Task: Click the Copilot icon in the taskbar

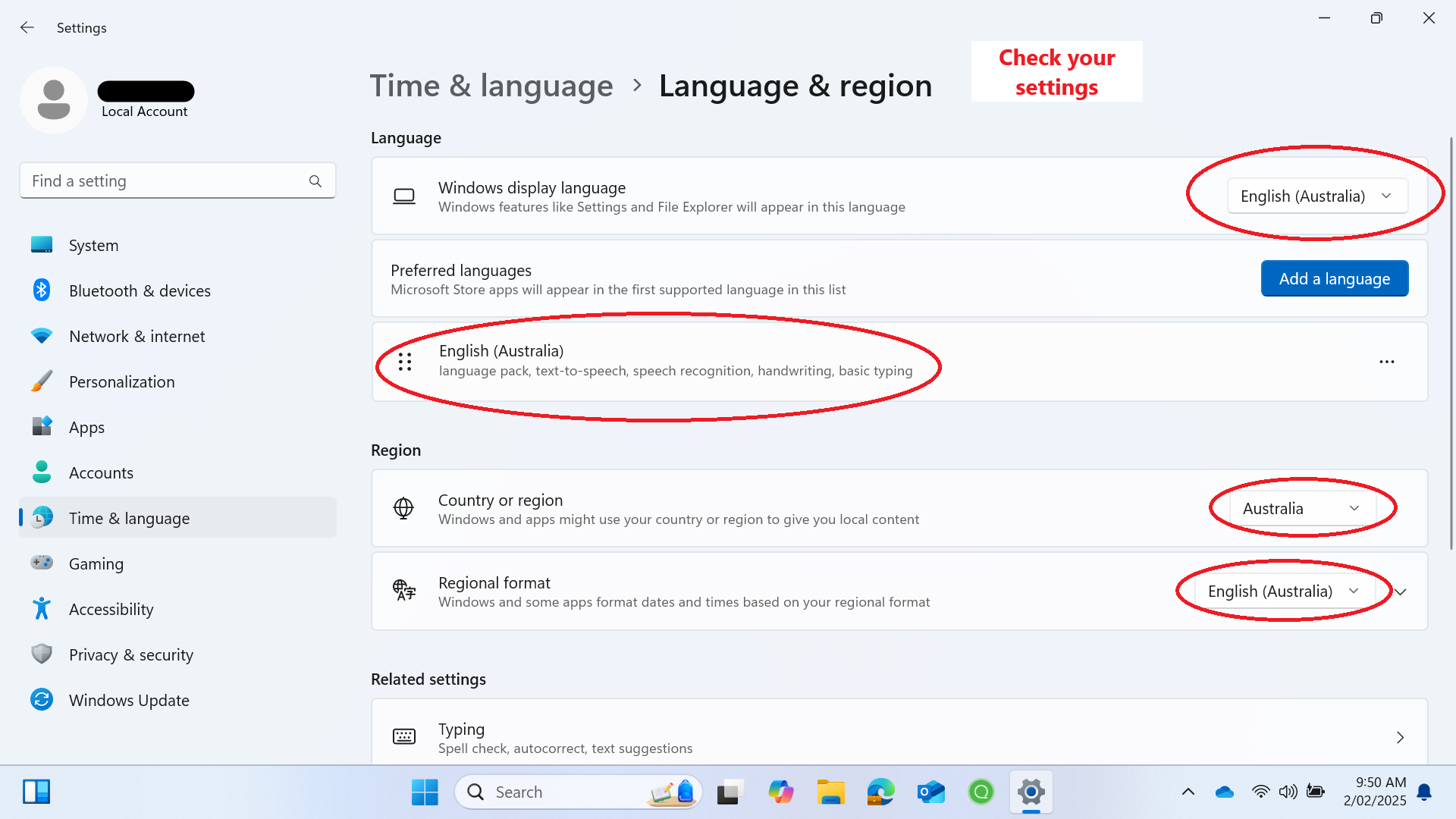Action: pyautogui.click(x=780, y=792)
